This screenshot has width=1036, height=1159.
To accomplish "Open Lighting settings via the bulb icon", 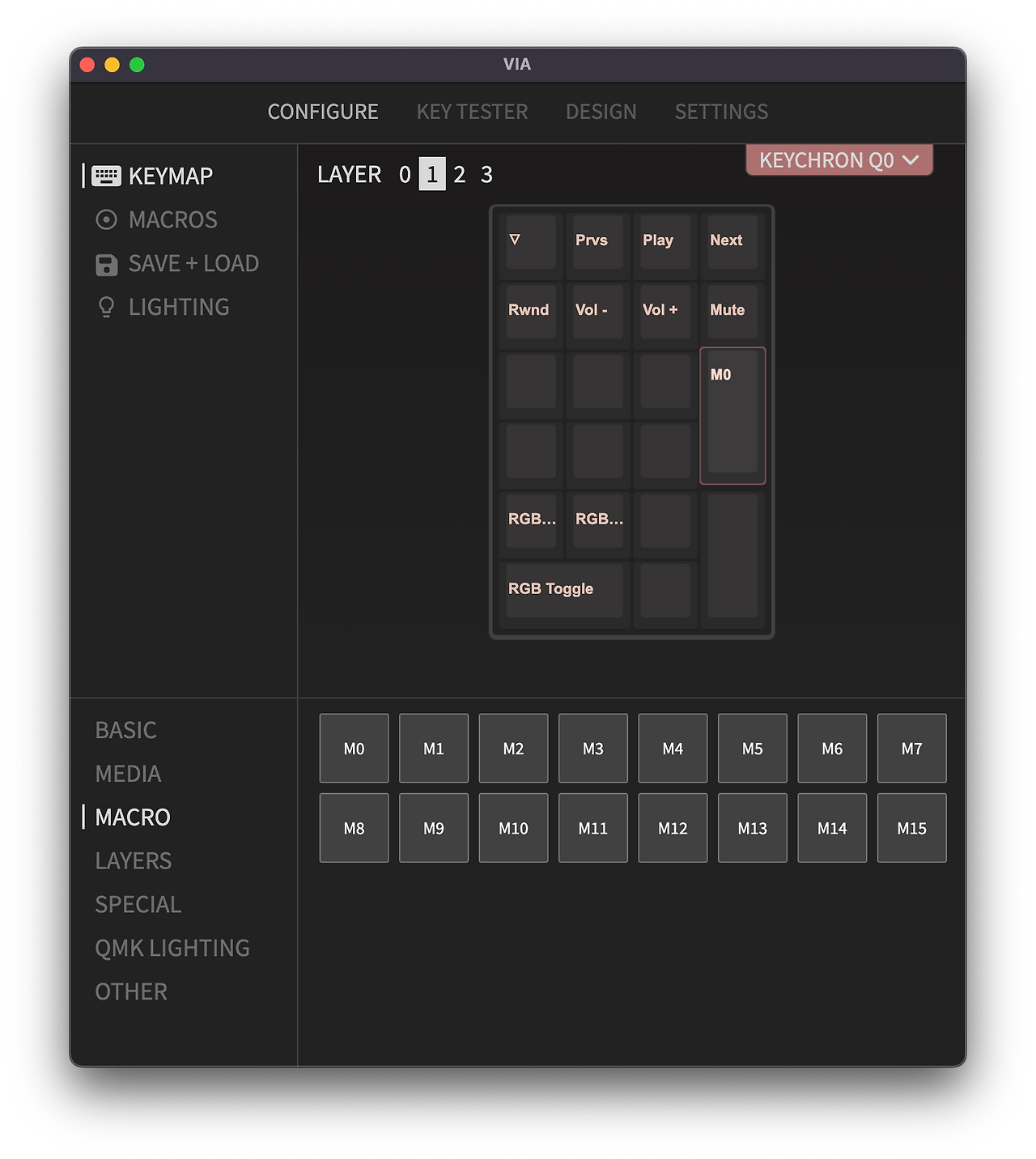I will pyautogui.click(x=106, y=307).
